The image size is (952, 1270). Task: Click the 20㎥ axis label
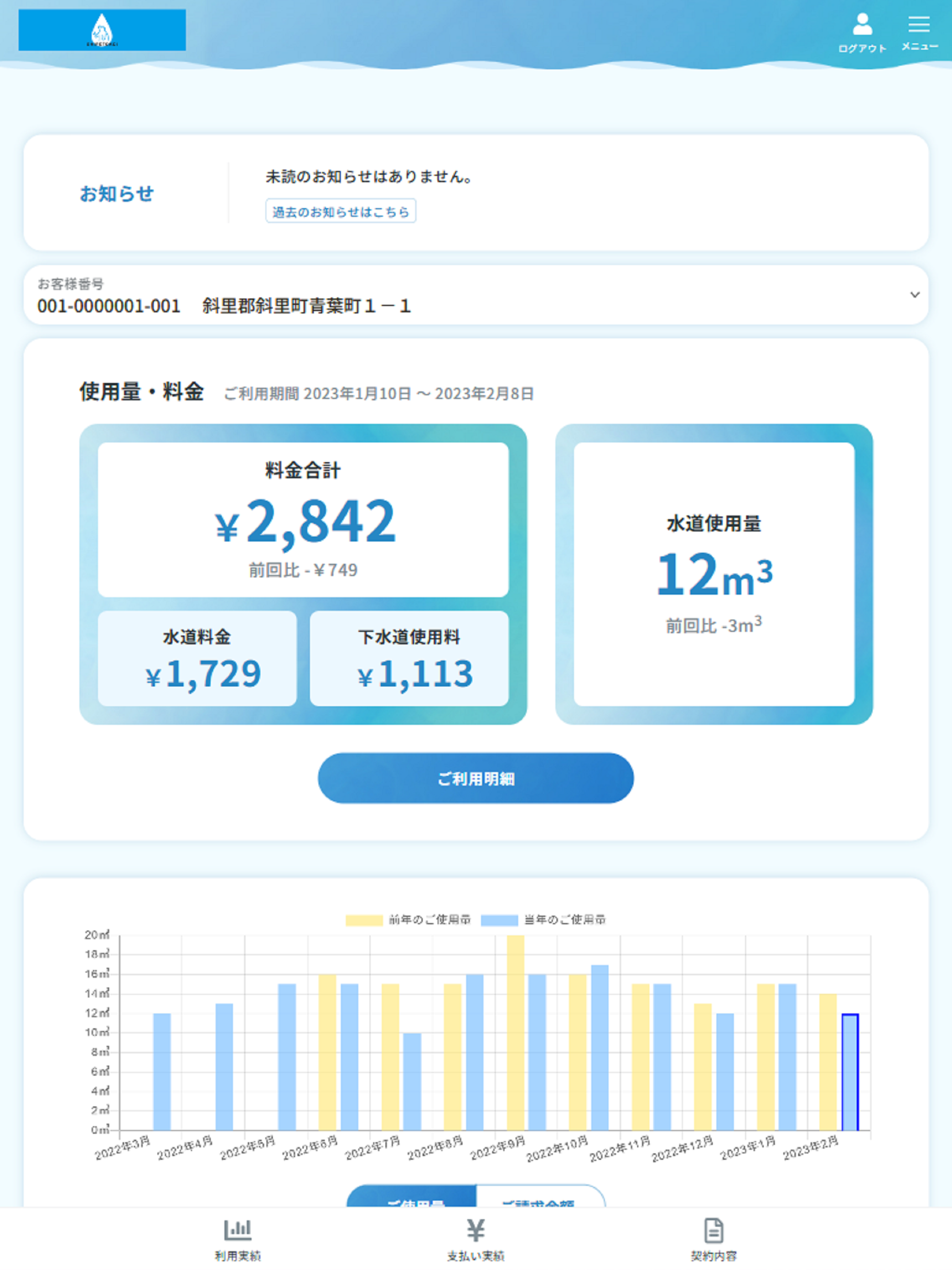(x=97, y=935)
